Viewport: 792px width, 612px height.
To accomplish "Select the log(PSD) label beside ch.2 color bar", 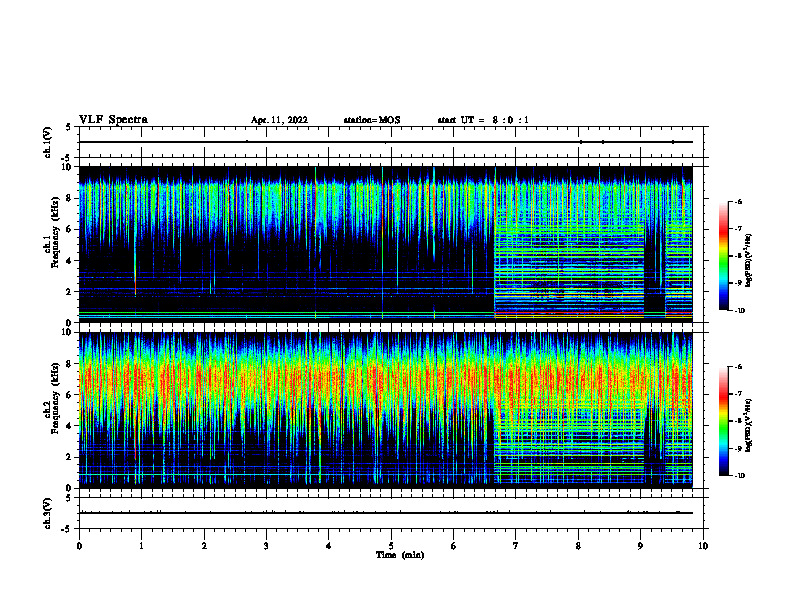I will tap(749, 426).
